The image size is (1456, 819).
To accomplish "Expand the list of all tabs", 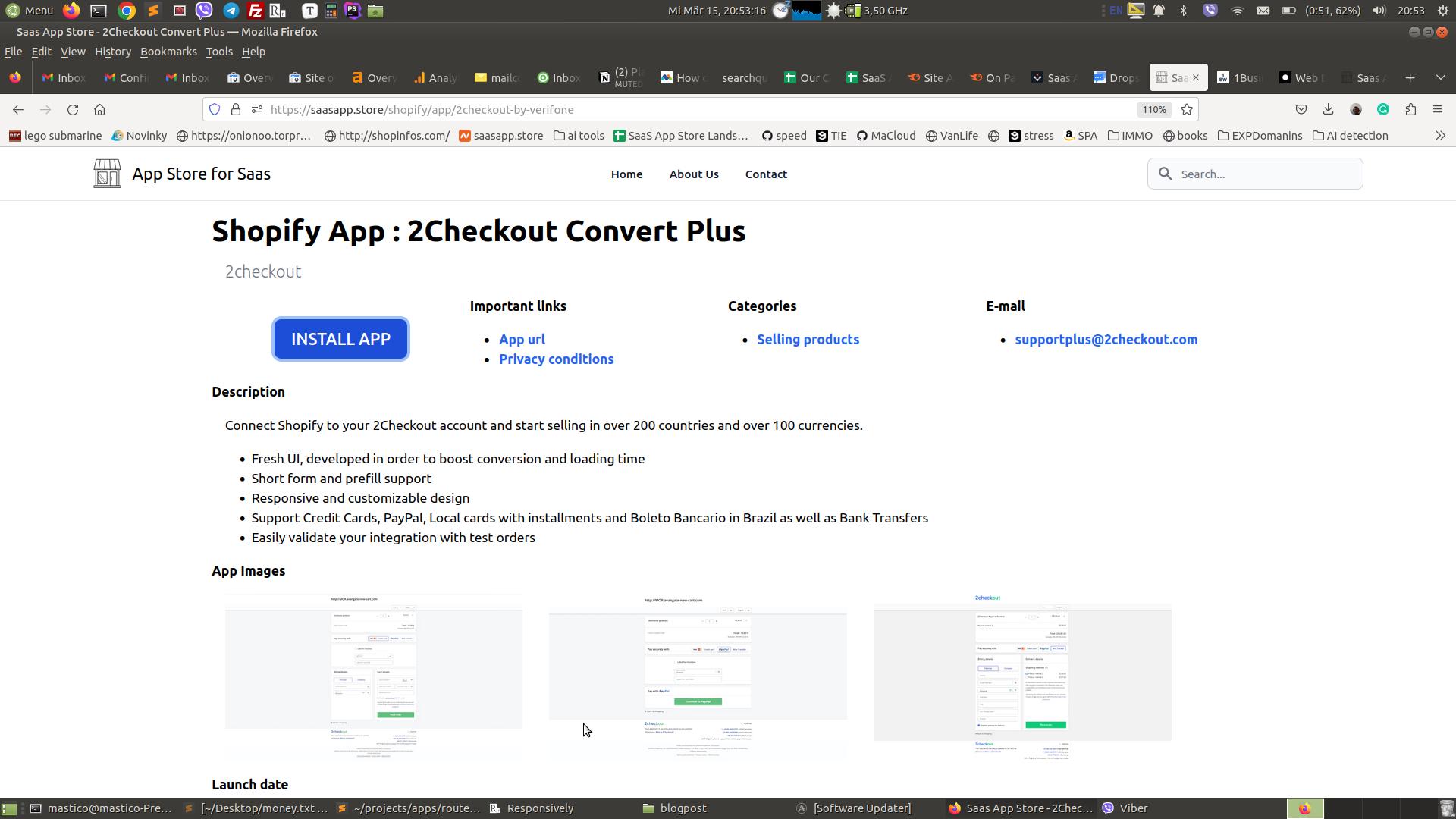I will click(x=1440, y=78).
